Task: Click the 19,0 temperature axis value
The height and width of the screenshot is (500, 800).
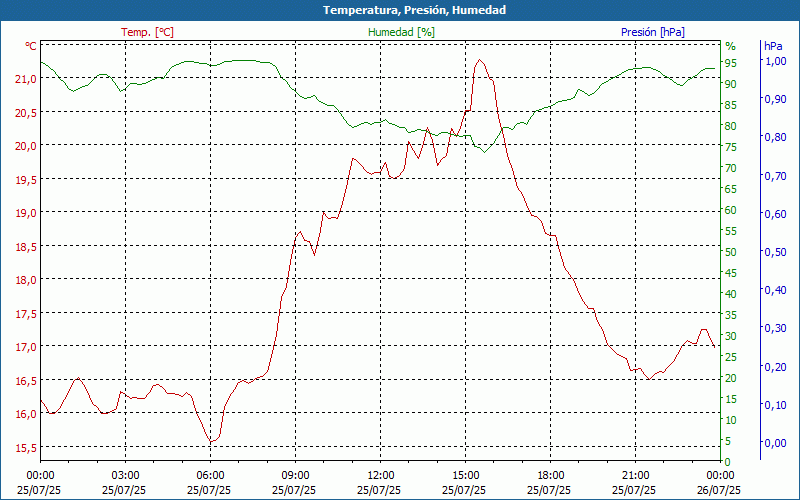Action: click(x=27, y=213)
